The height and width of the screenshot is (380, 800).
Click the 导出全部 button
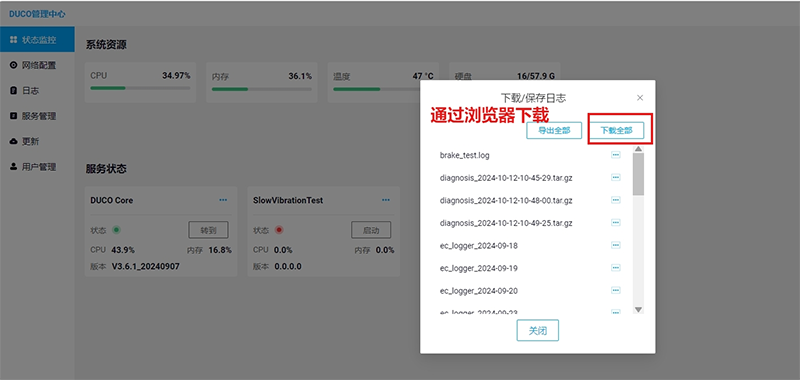pos(554,130)
